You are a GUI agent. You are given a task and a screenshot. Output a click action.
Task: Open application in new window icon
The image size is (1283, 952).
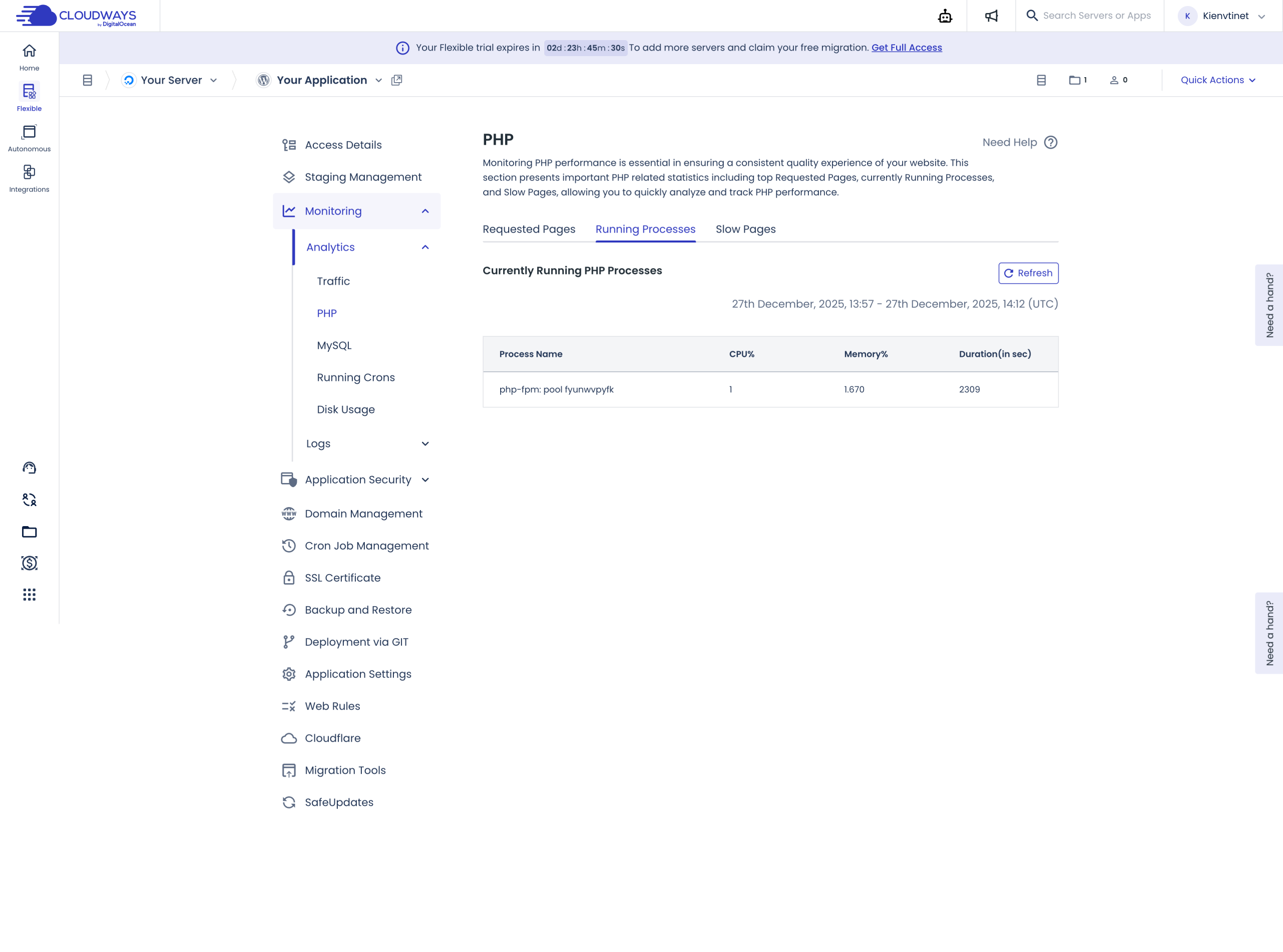coord(396,80)
